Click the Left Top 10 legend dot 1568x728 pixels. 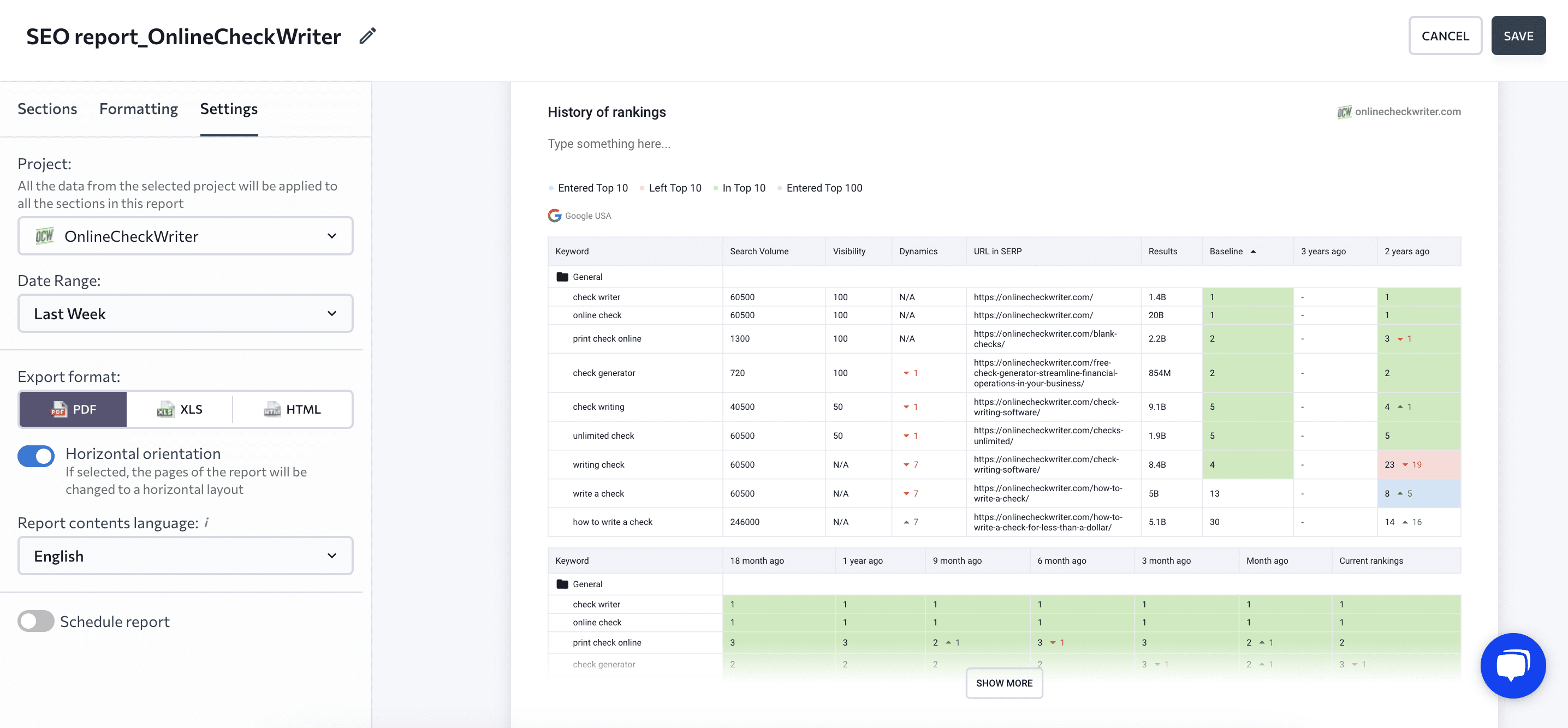(x=642, y=188)
